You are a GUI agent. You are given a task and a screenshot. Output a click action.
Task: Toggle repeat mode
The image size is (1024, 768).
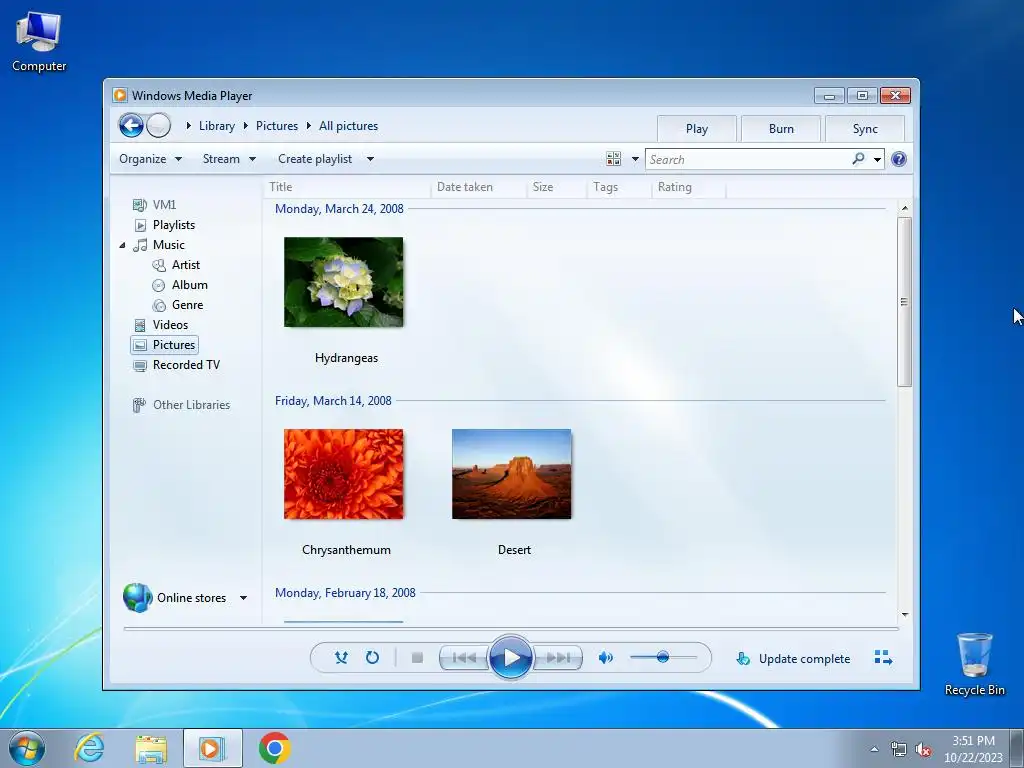point(372,658)
